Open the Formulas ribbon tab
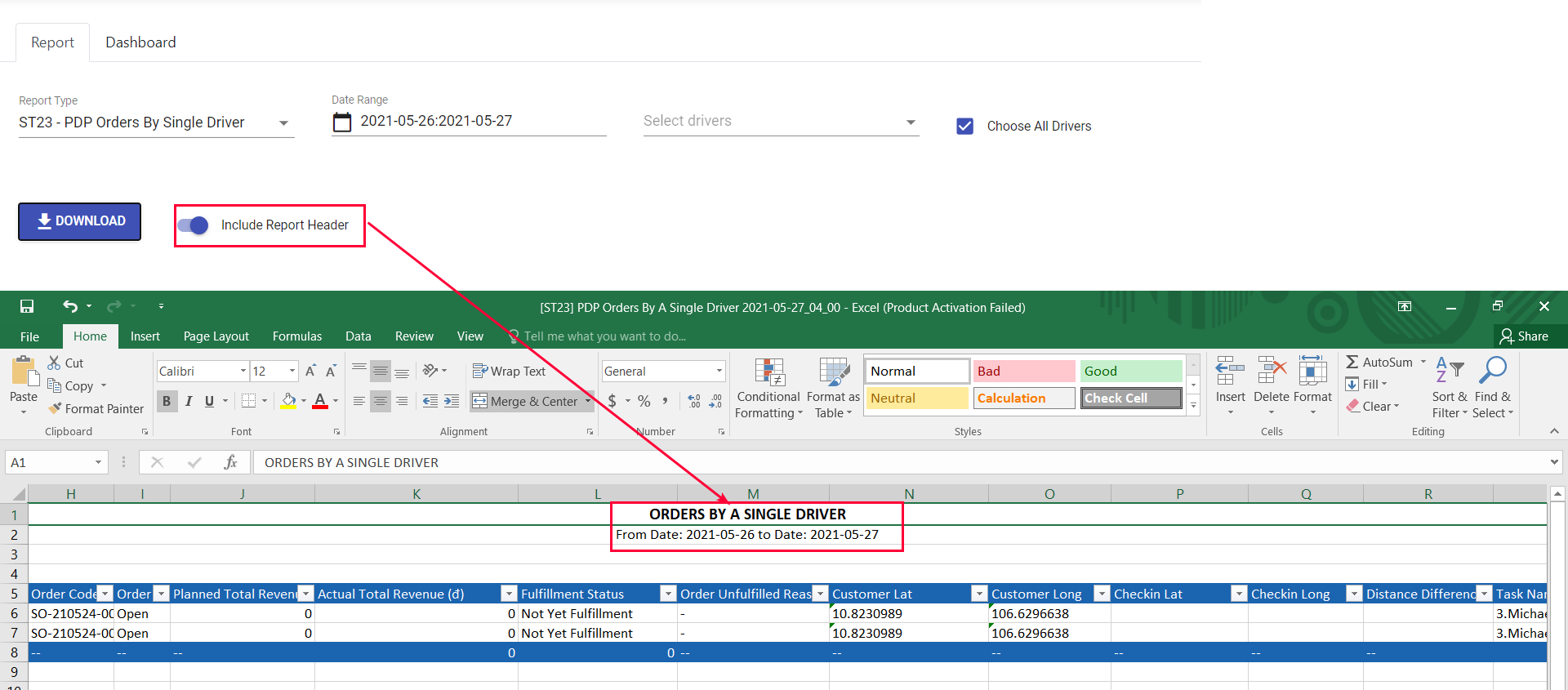This screenshot has height=690, width=1568. pyautogui.click(x=297, y=336)
